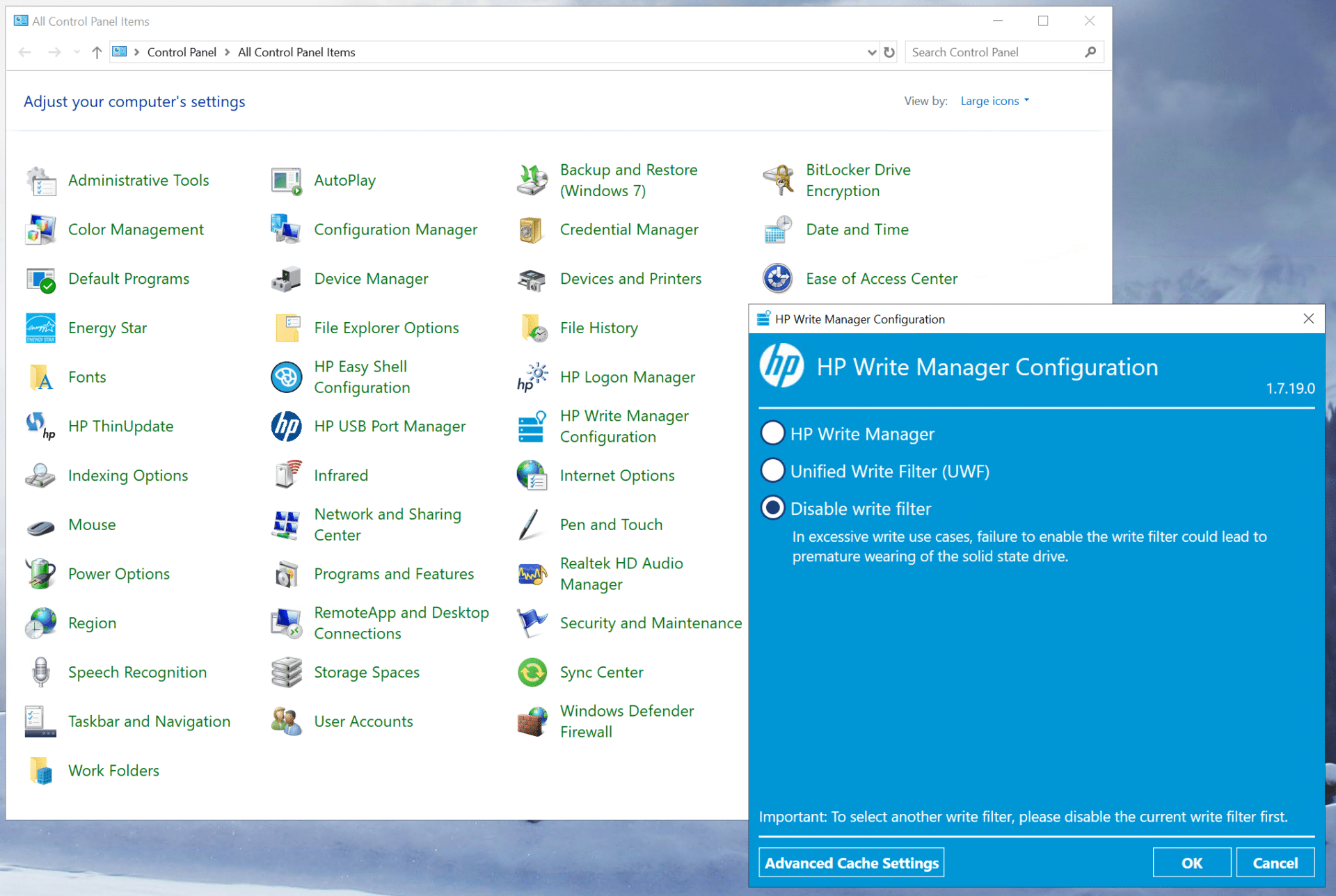Click Advanced Cache Settings button
Image resolution: width=1336 pixels, height=896 pixels.
coord(852,863)
